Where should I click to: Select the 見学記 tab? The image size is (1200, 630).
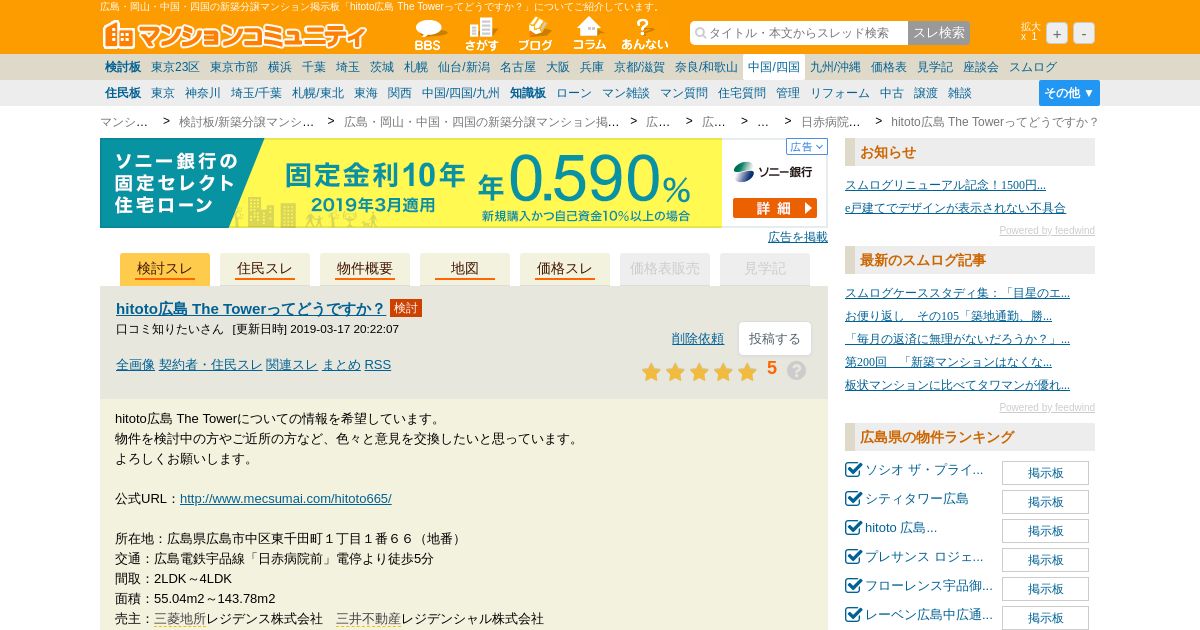coord(765,269)
